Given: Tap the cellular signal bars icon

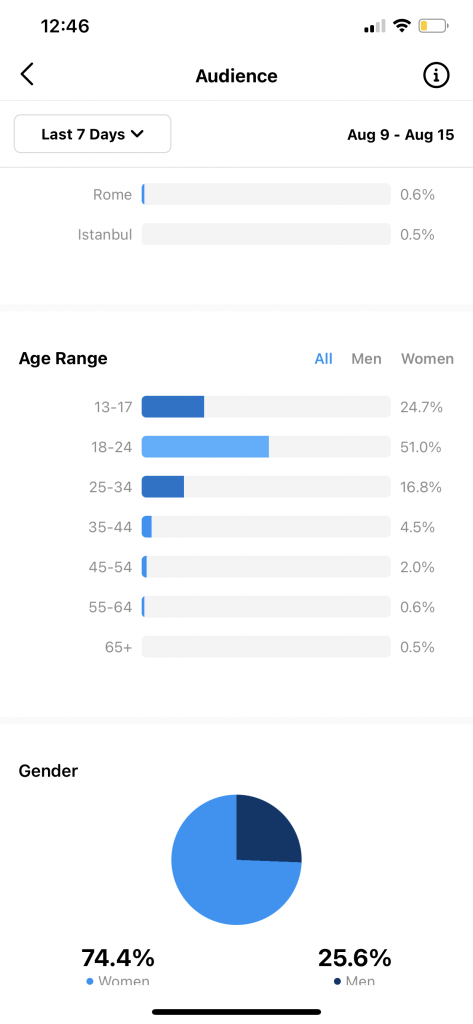Looking at the screenshot, I should click(375, 27).
